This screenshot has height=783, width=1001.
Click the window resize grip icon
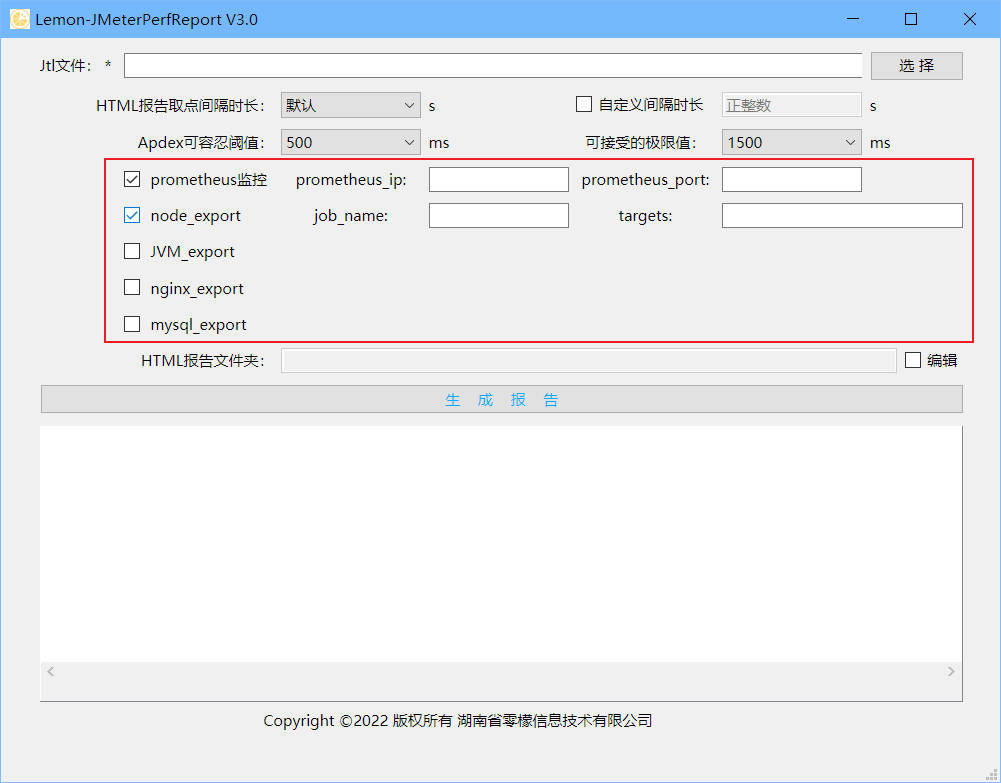[991, 775]
